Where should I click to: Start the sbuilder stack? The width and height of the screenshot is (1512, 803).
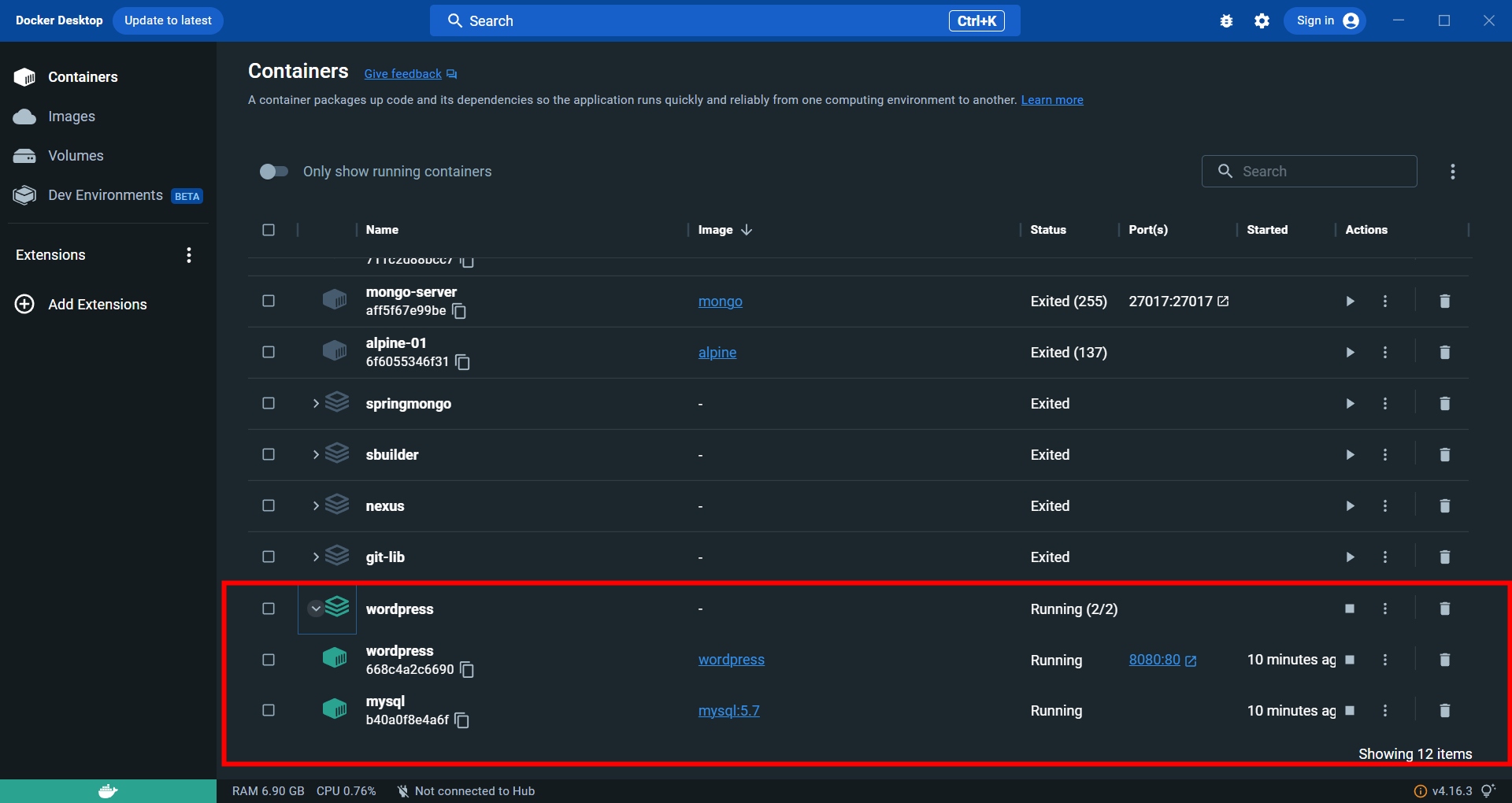(x=1350, y=455)
